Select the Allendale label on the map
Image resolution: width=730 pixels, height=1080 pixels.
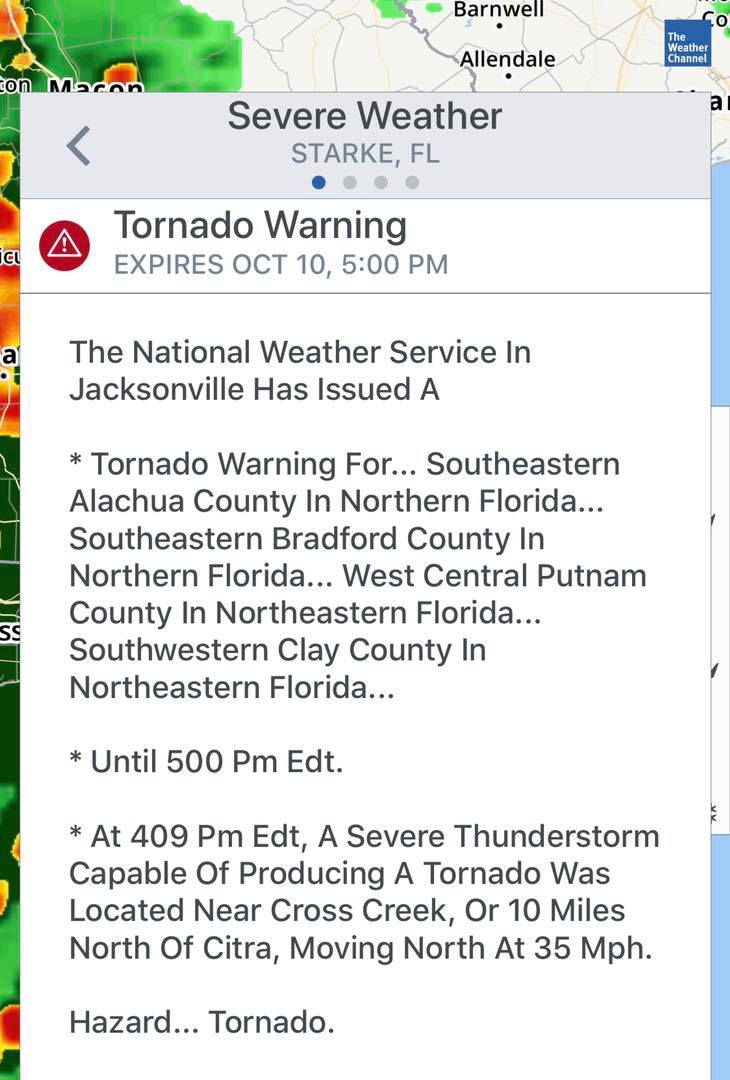tap(508, 59)
